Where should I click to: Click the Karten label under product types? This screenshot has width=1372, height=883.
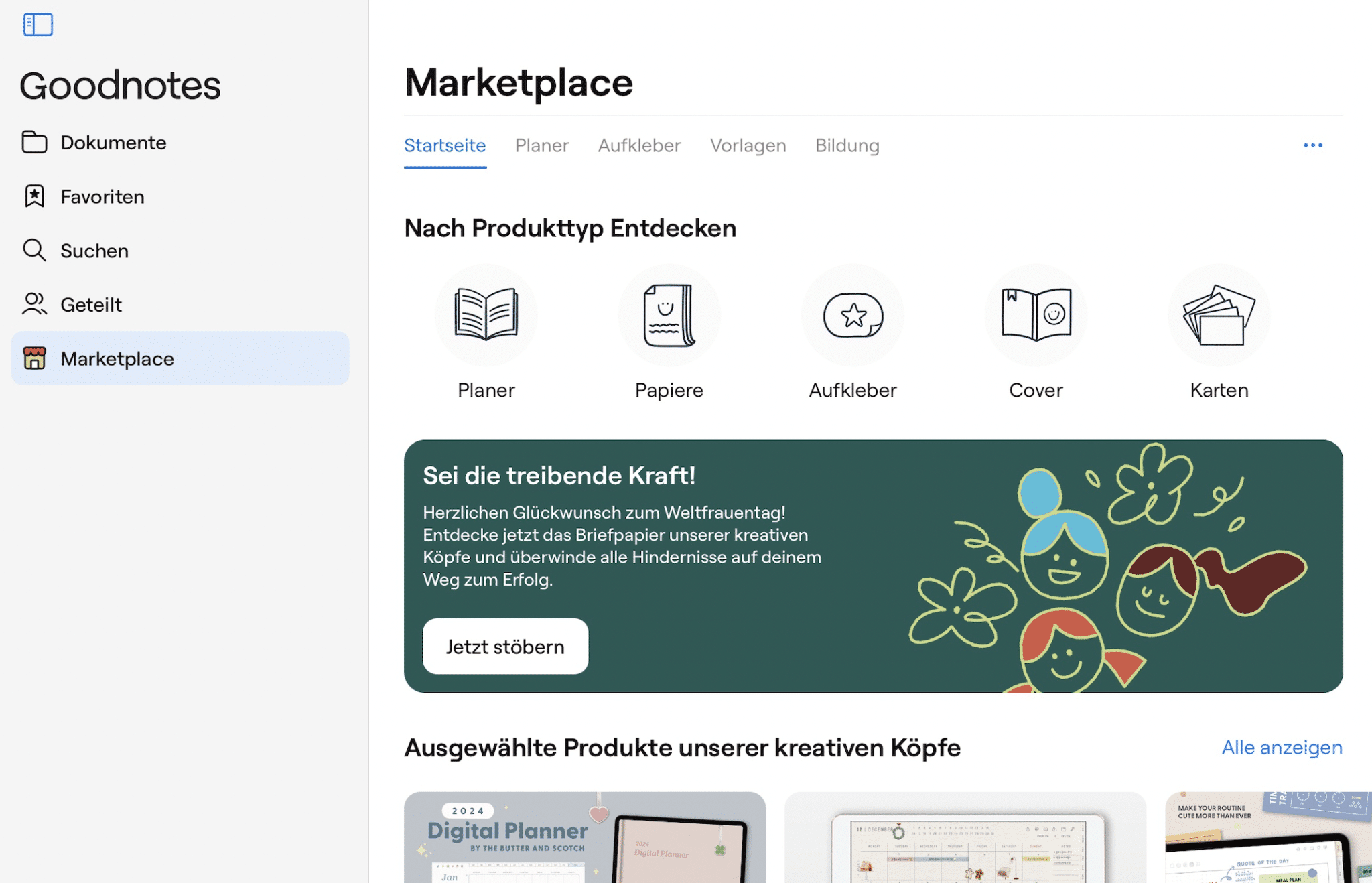(1219, 390)
